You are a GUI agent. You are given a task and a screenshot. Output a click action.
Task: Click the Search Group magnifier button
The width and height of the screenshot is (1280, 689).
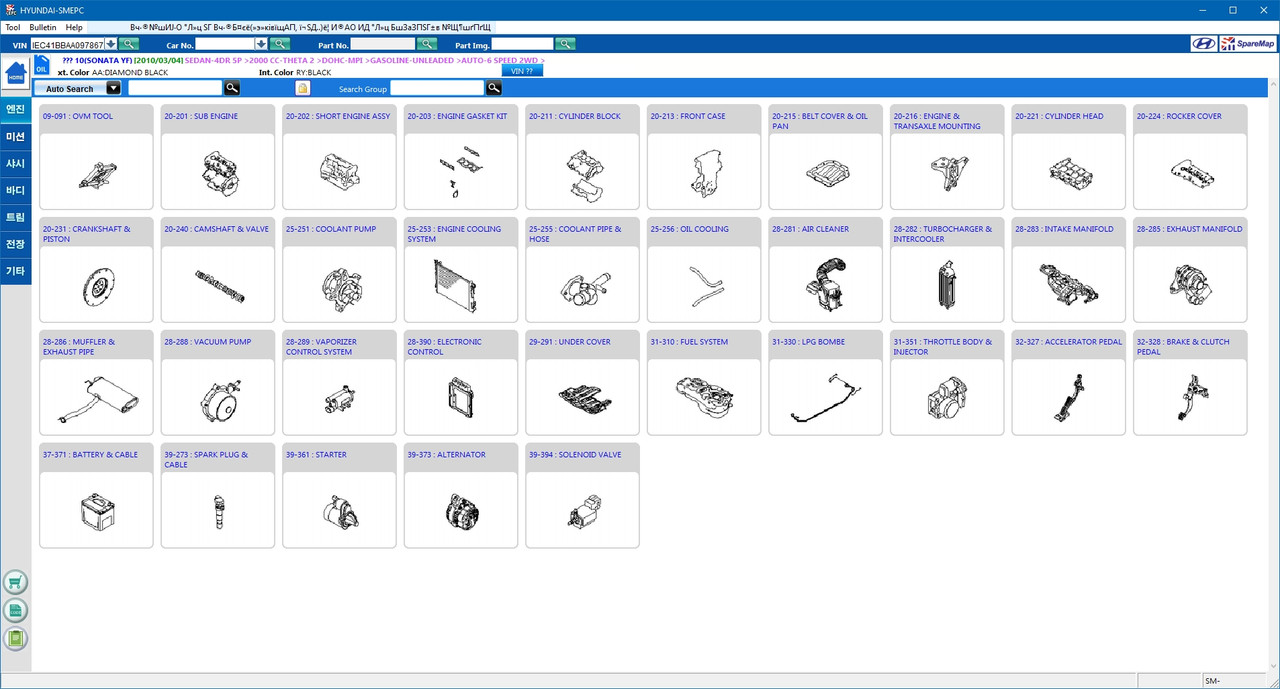tap(494, 88)
